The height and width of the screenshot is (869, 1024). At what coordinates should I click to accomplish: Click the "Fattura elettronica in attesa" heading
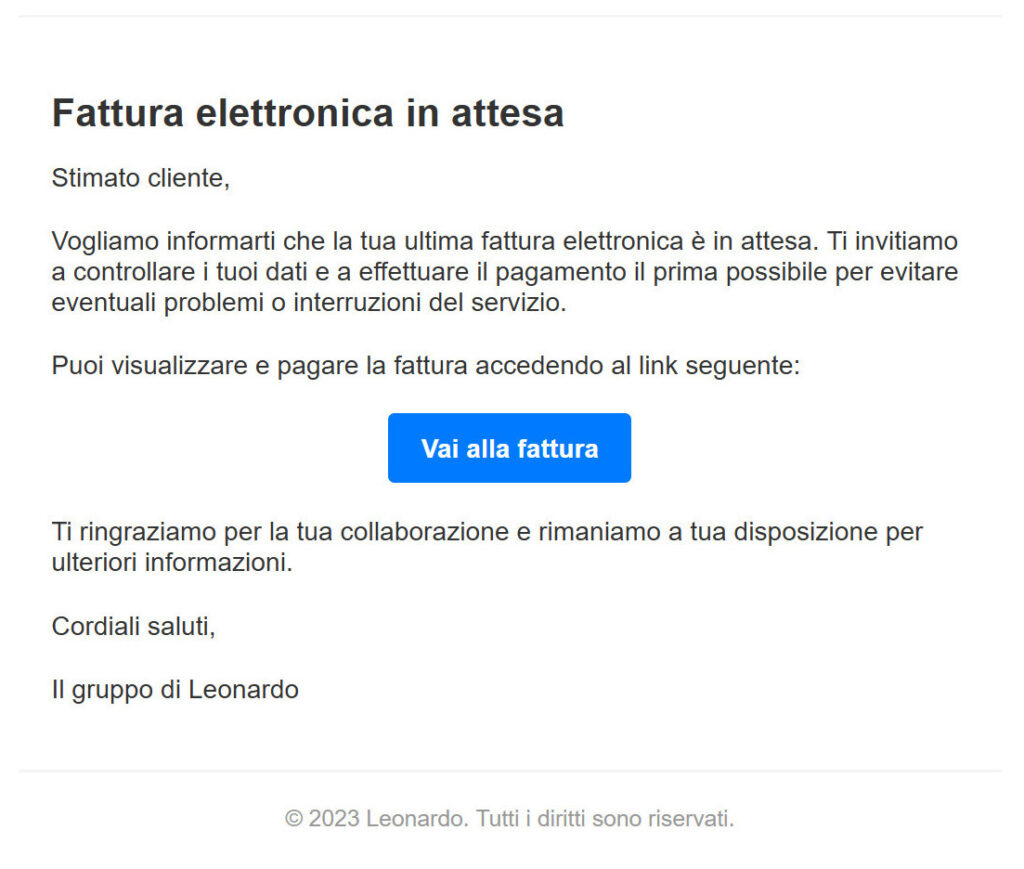point(307,113)
